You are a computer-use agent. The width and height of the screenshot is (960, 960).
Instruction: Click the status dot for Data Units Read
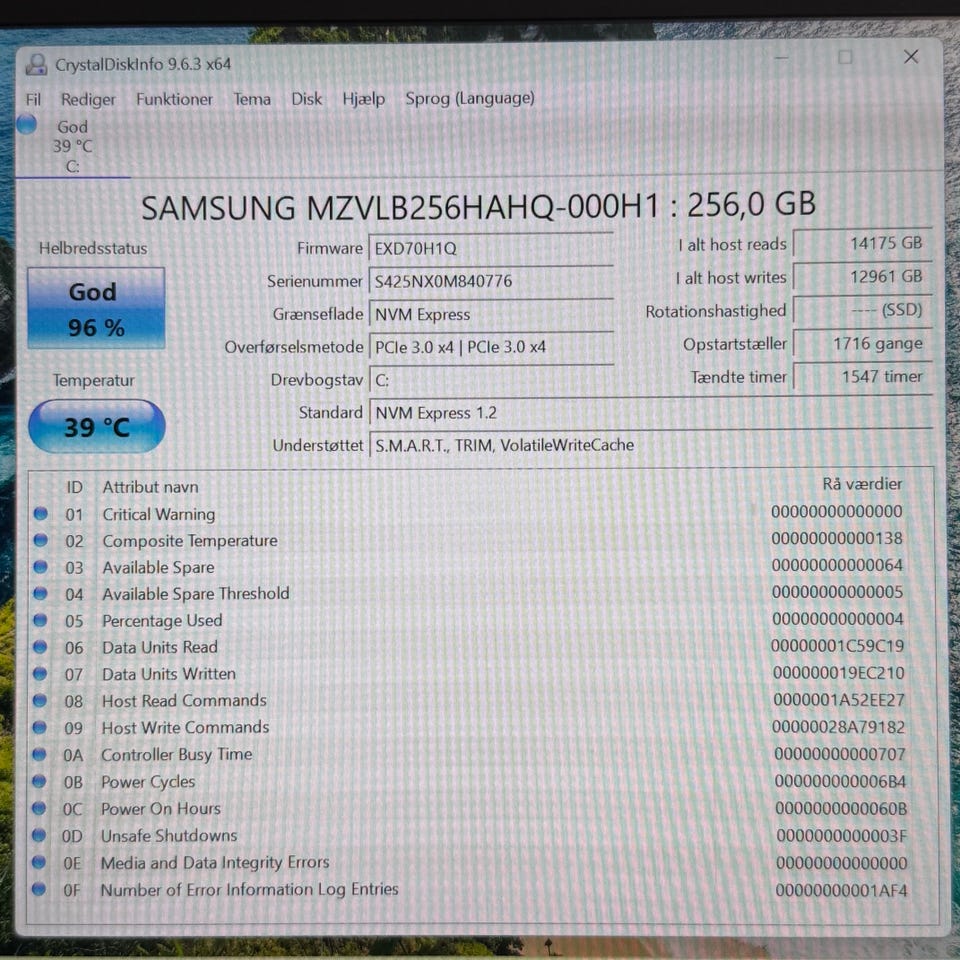[x=40, y=647]
